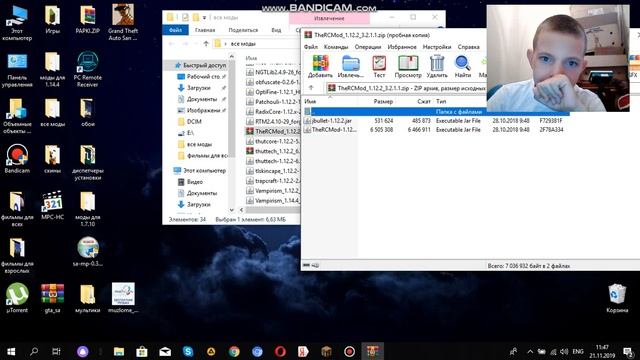This screenshot has width=640, height=360.
Task: Open the Команды menu in WinRAR
Action: [336, 47]
